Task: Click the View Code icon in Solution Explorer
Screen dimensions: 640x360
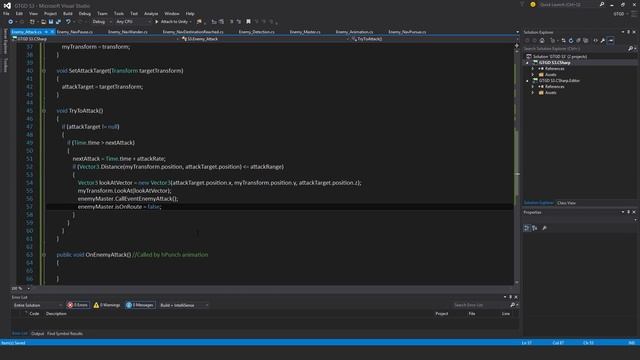Action: click(596, 40)
